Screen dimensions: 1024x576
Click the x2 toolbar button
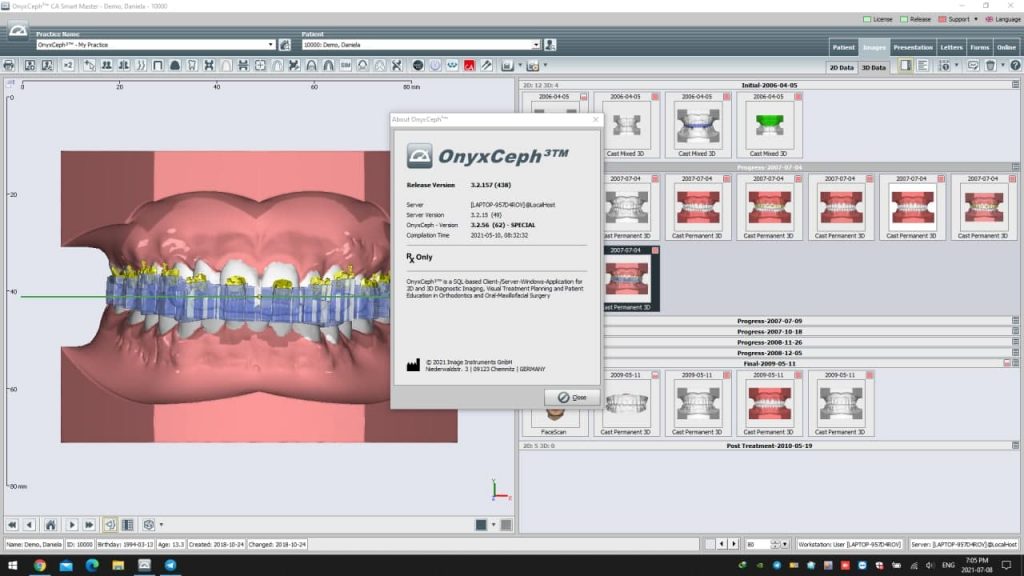(68, 65)
